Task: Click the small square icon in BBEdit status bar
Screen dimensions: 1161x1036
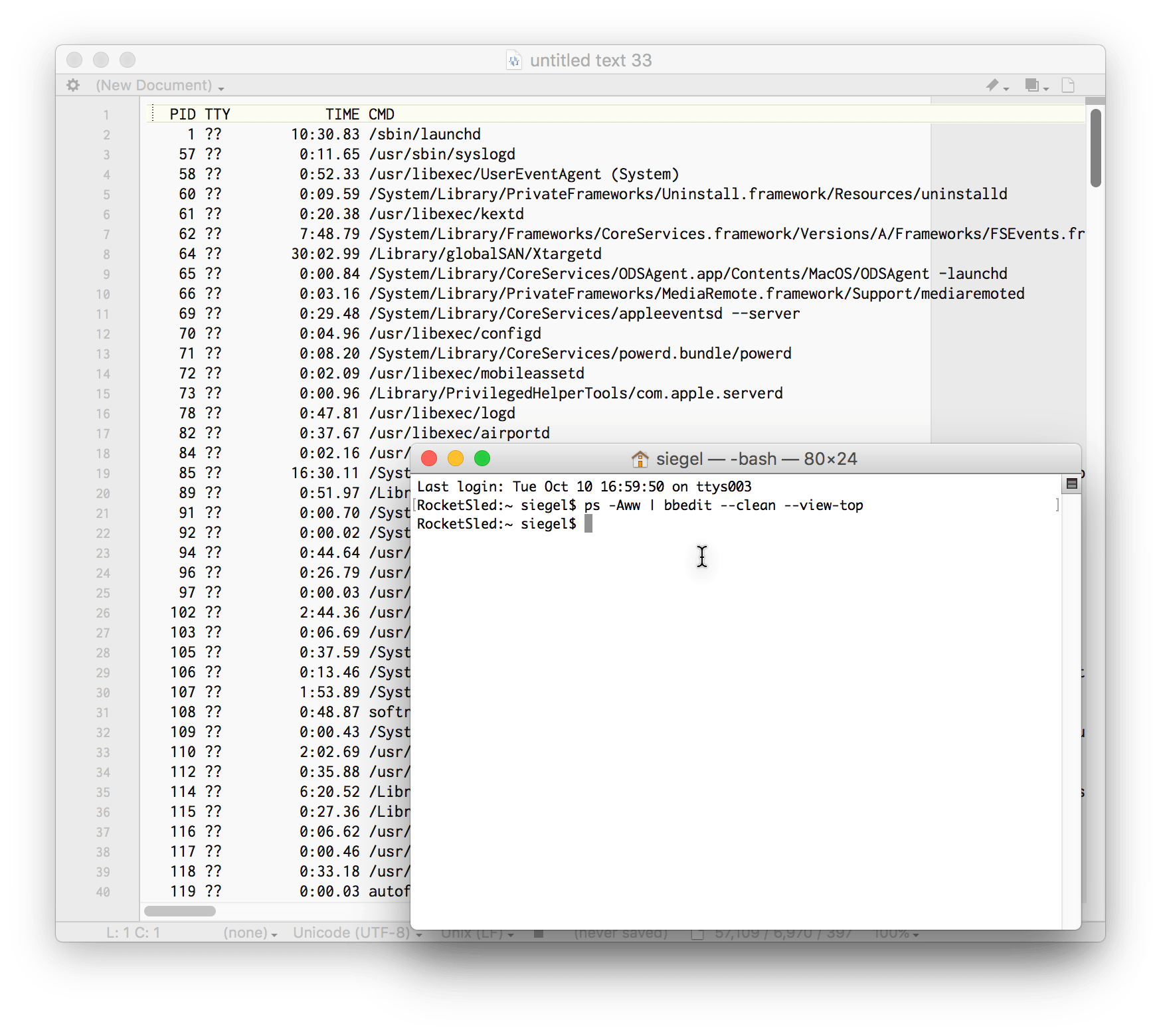Action: tap(539, 934)
